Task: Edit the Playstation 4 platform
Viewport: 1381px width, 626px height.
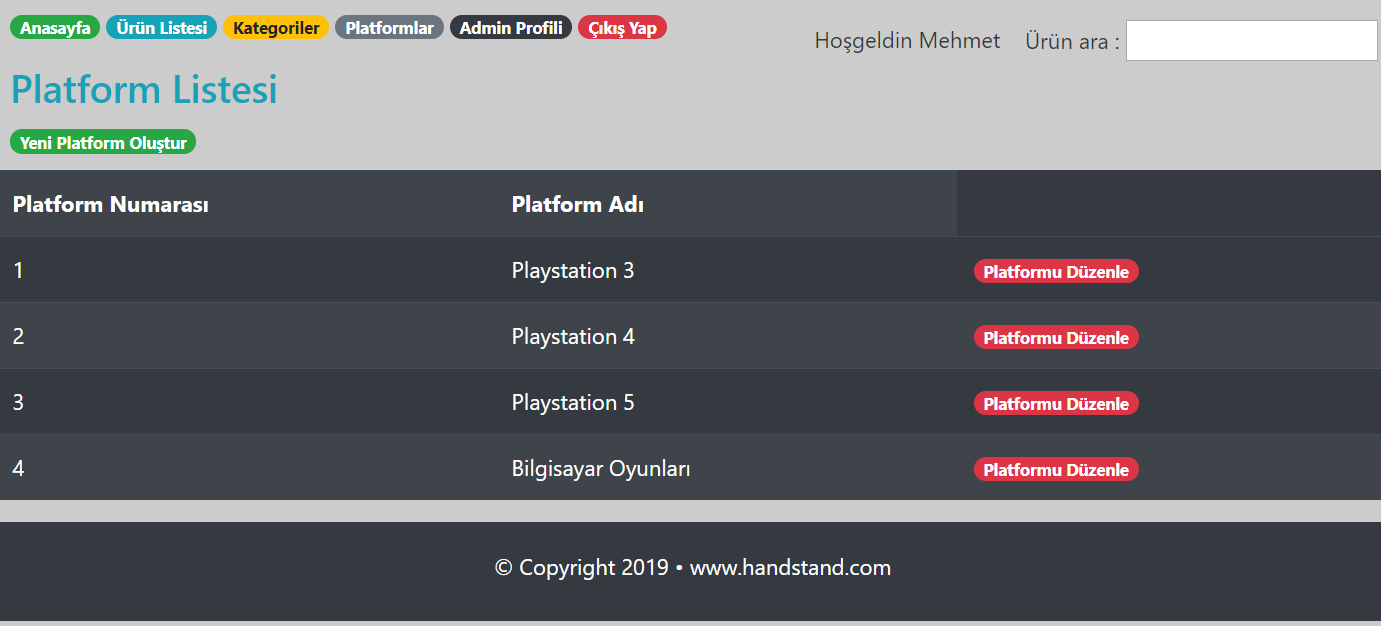Action: (x=1056, y=338)
